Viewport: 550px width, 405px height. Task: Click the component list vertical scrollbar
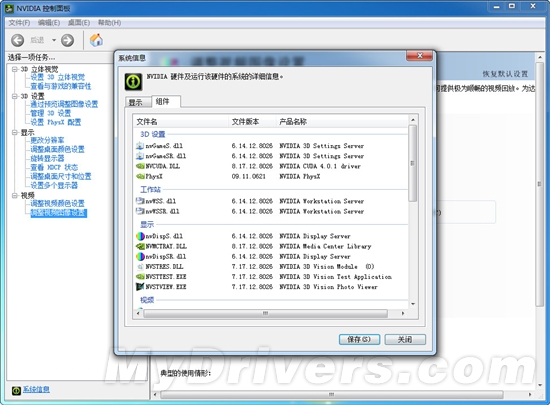click(x=413, y=212)
